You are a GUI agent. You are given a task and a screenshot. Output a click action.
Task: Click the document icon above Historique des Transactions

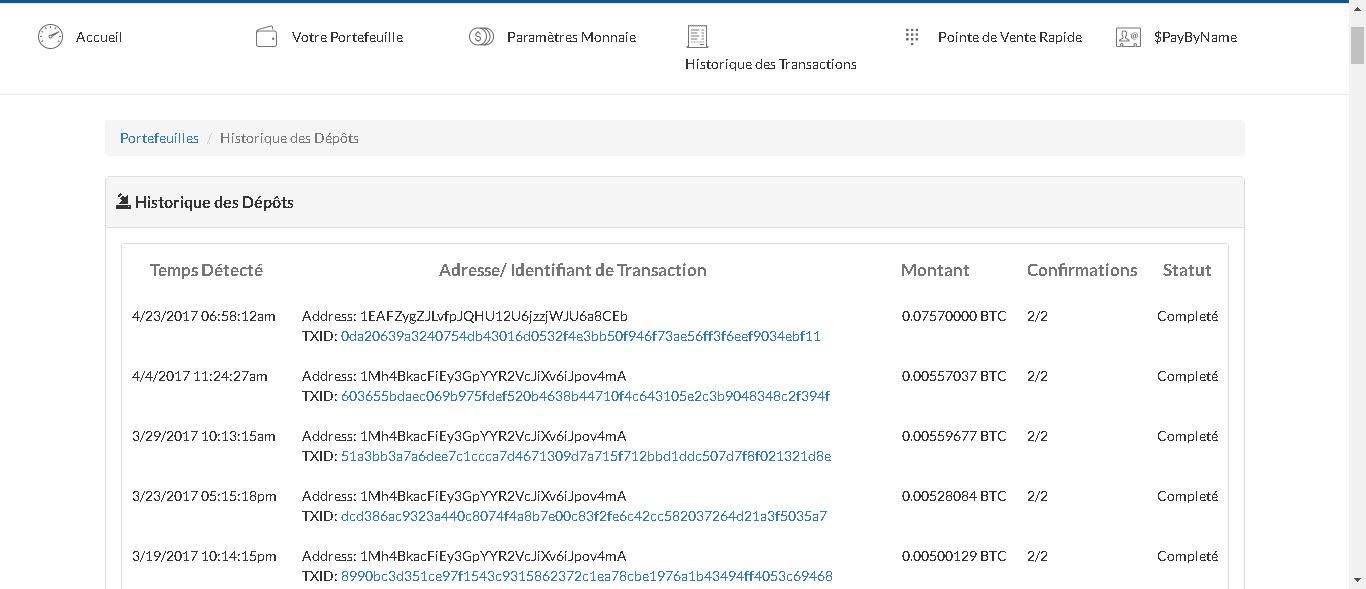pyautogui.click(x=697, y=37)
